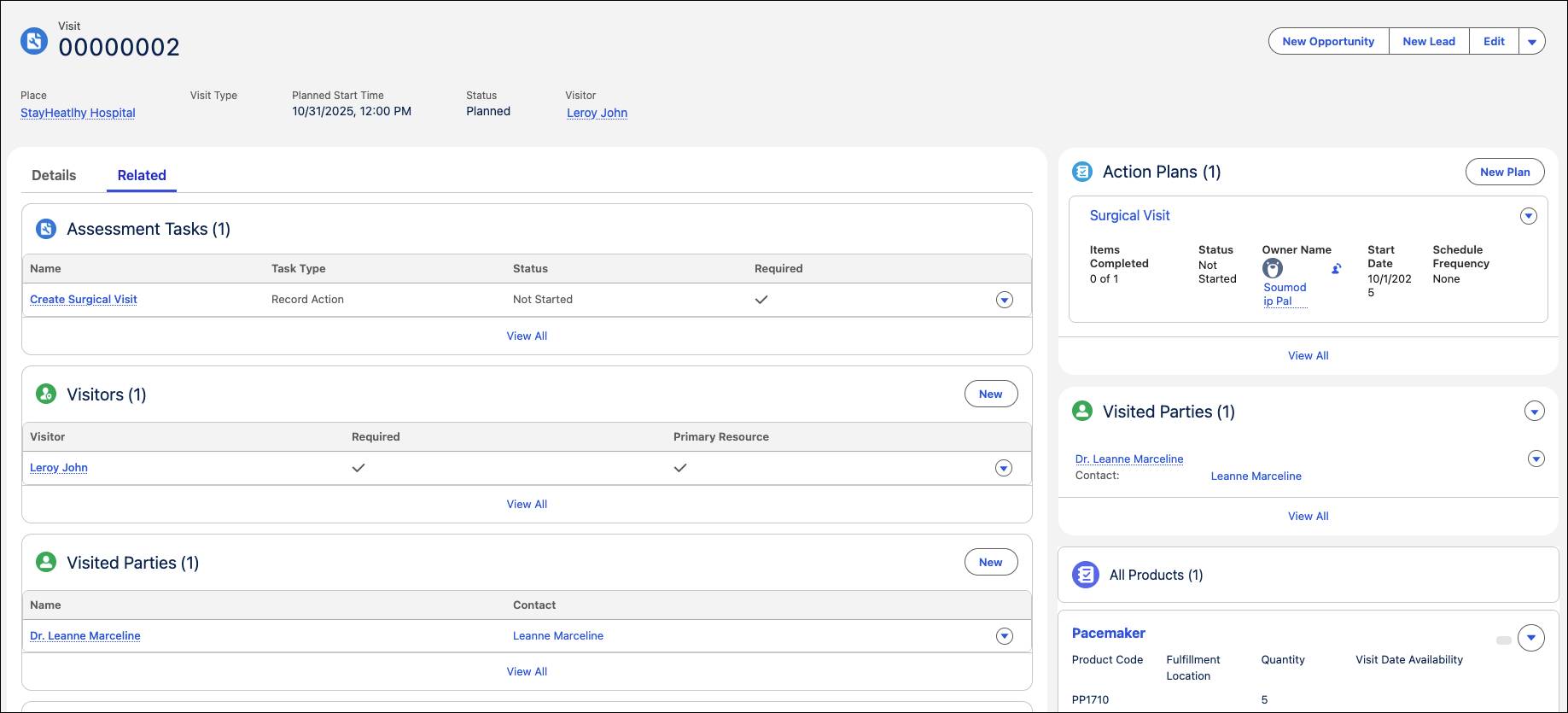Open row menu for Create Surgical Visit
The image size is (1568, 713).
1005,300
